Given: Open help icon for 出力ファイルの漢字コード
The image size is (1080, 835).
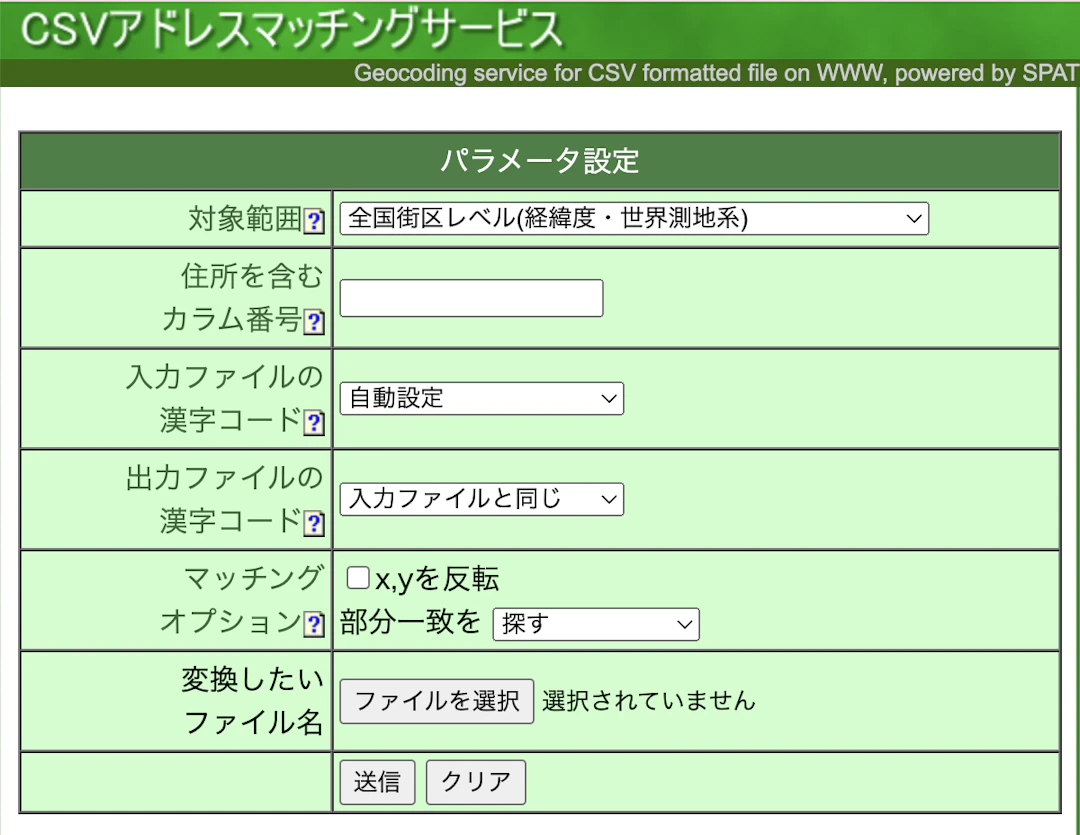Looking at the screenshot, I should (314, 524).
